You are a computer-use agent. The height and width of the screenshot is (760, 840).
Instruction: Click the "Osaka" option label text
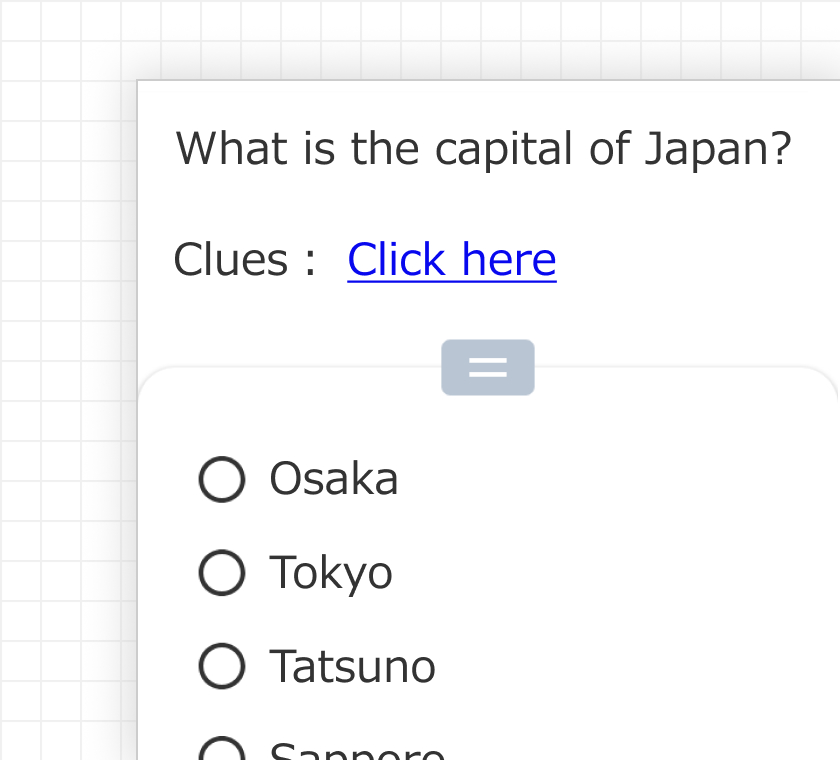coord(334,479)
